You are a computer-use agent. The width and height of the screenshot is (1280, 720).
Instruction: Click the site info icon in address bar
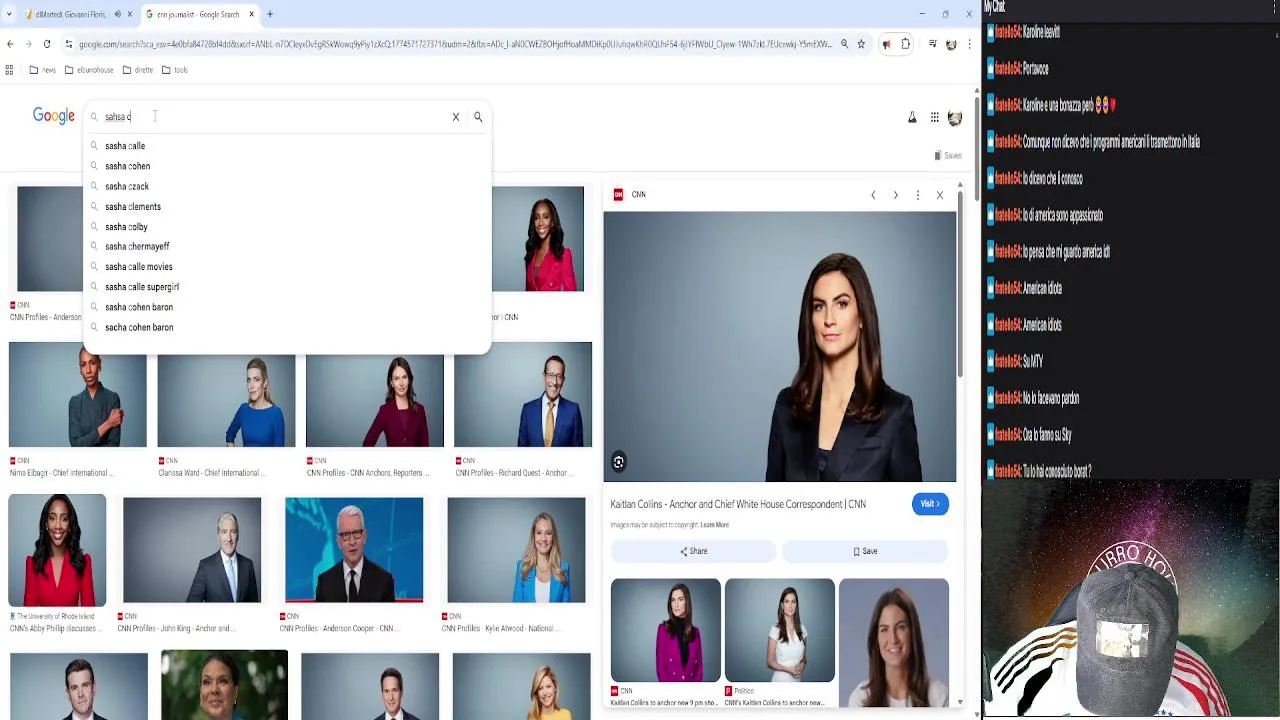point(68,44)
